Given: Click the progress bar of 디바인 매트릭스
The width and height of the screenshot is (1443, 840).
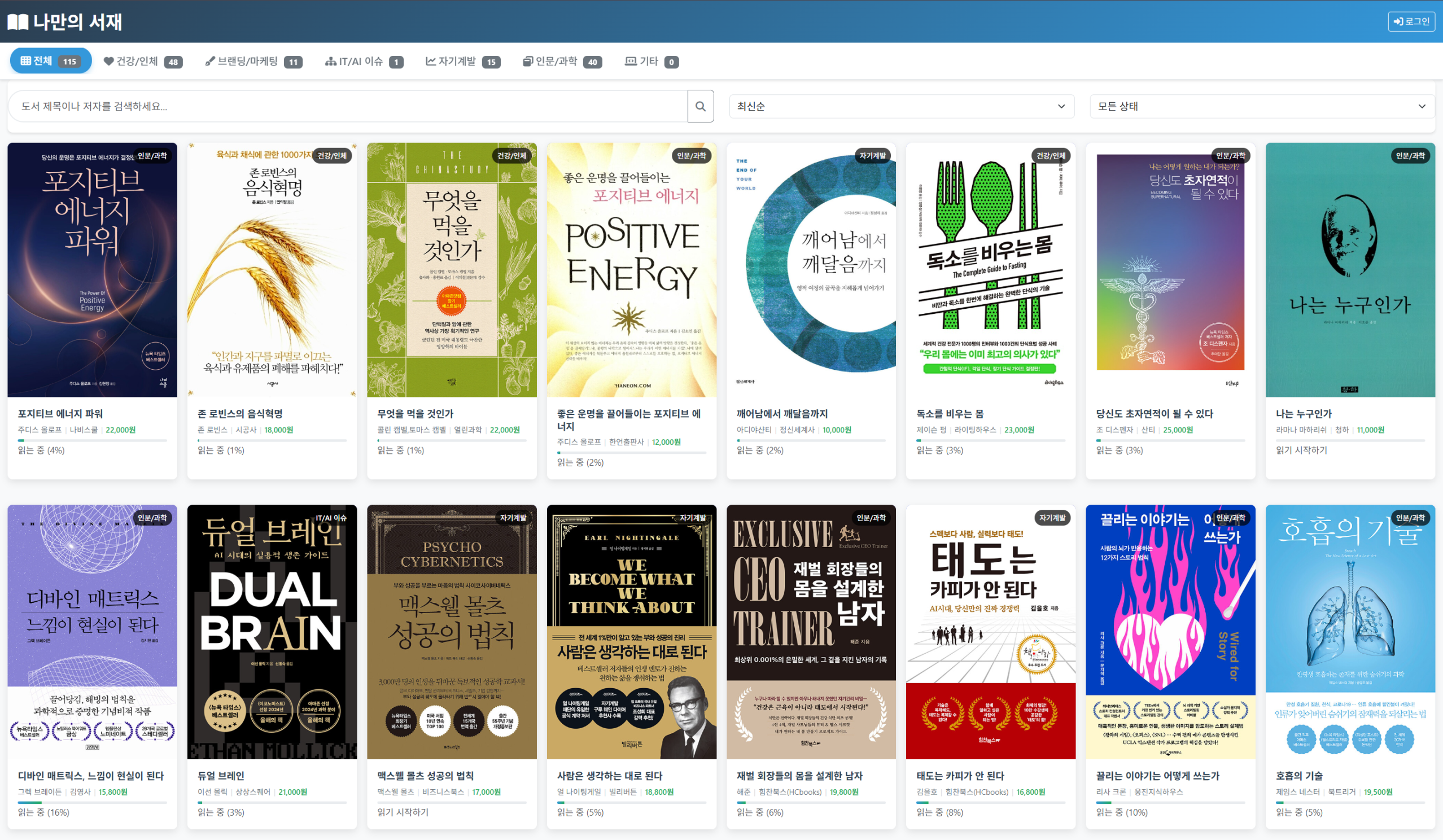Looking at the screenshot, I should pos(92,802).
